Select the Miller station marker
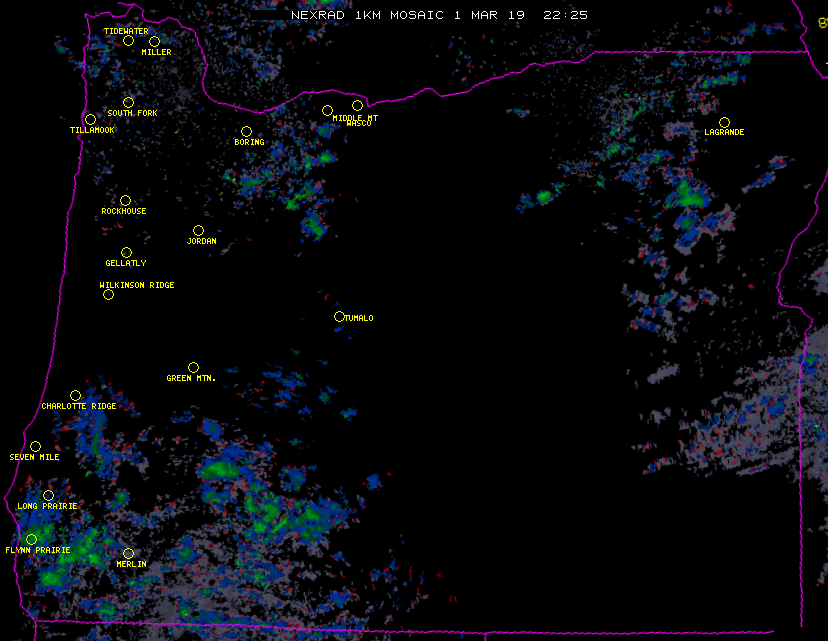The height and width of the screenshot is (641, 828). click(x=154, y=41)
